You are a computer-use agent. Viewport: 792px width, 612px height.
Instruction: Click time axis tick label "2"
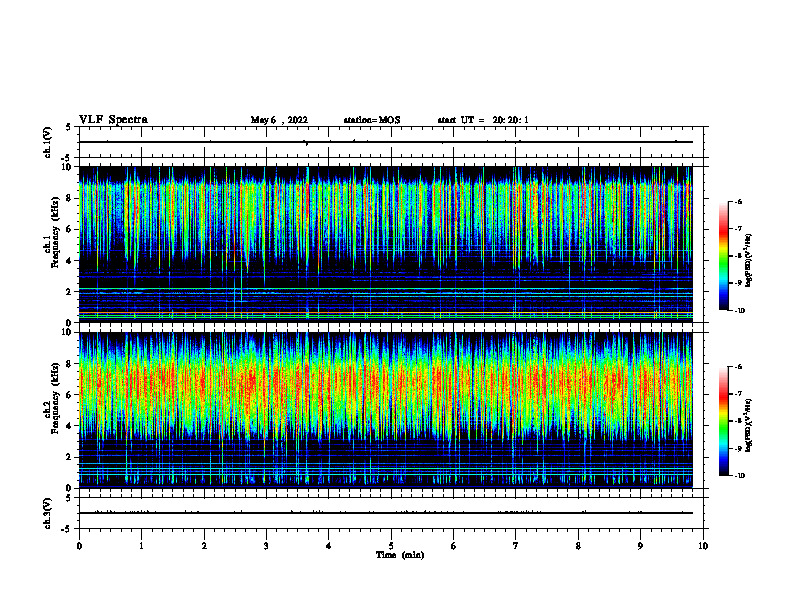(x=204, y=546)
